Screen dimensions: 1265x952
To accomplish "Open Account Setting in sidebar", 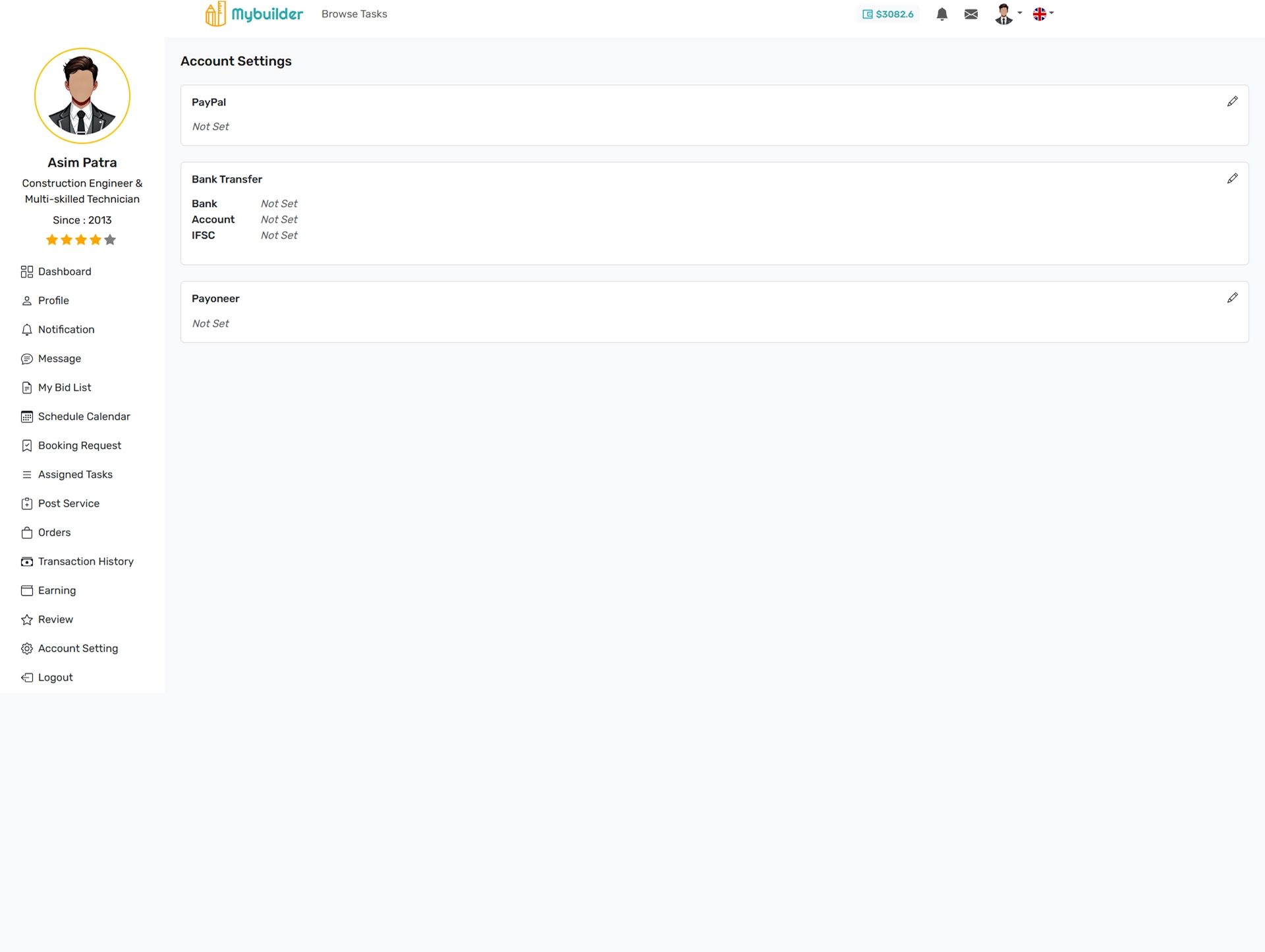I will click(x=78, y=648).
